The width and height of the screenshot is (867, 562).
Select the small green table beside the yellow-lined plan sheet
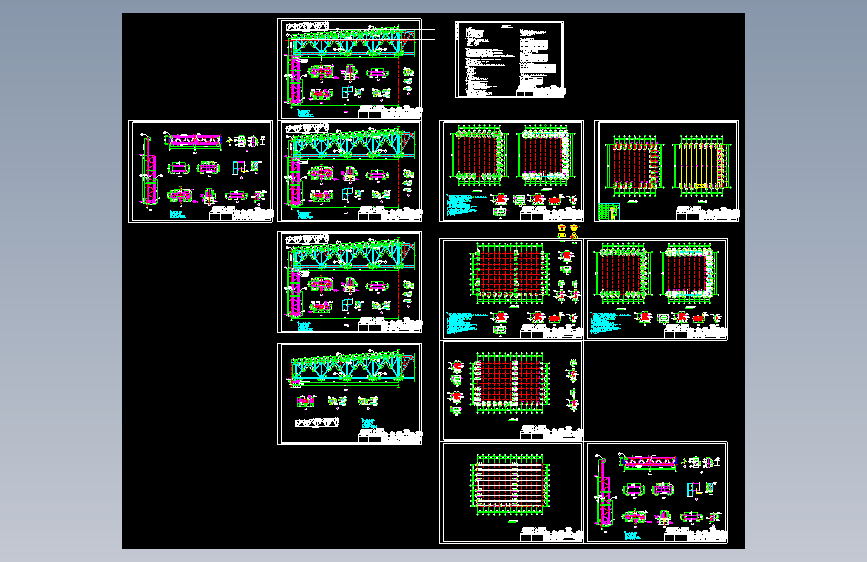coord(609,212)
